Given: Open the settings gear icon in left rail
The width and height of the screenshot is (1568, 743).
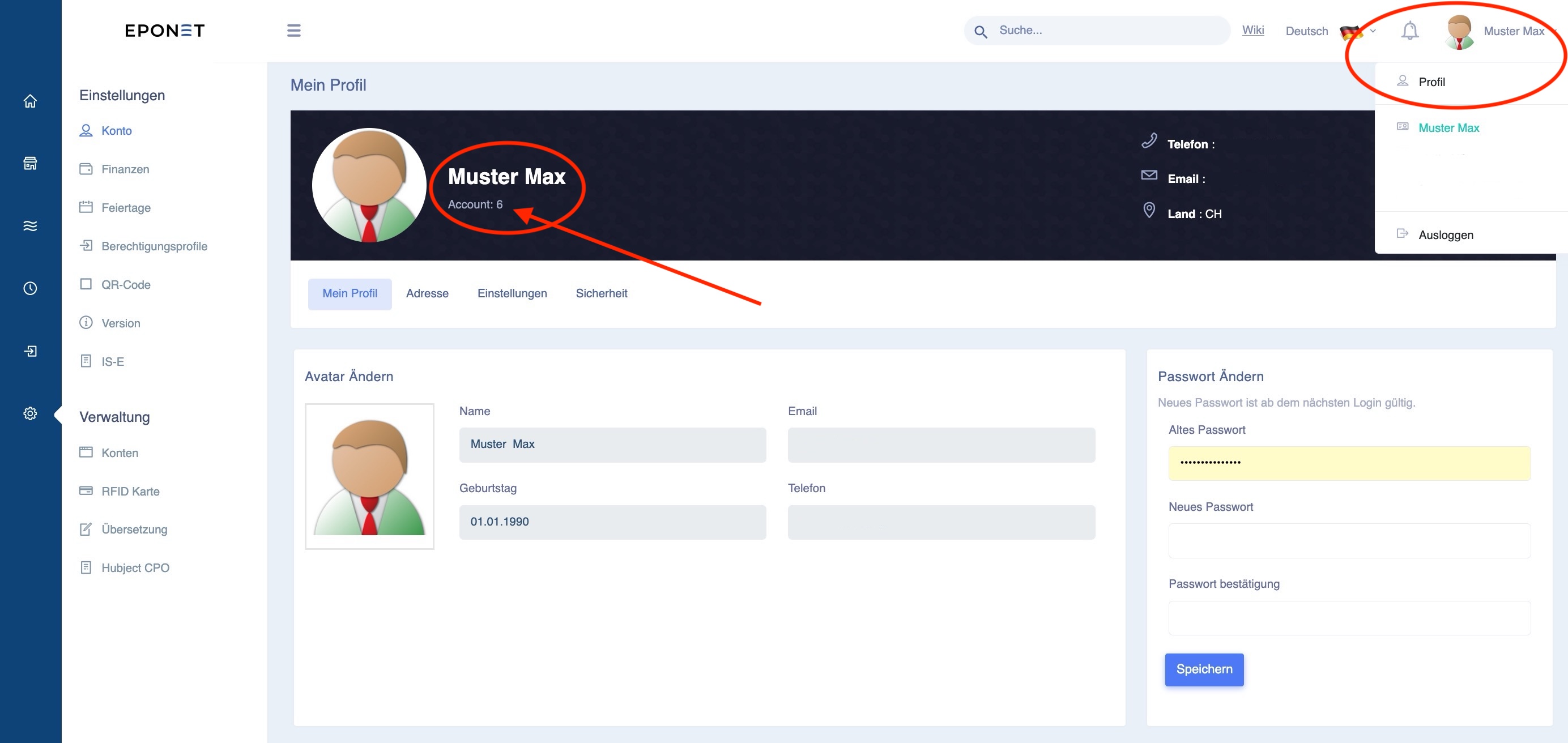Looking at the screenshot, I should [x=30, y=414].
